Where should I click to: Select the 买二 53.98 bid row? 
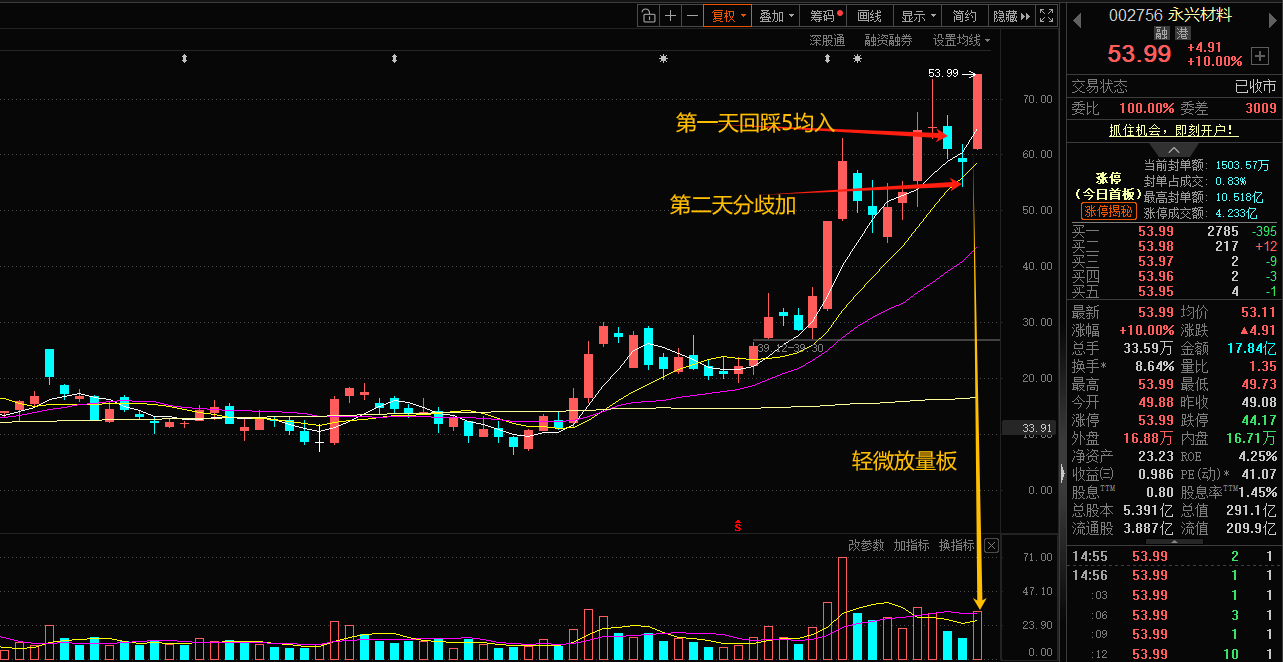point(1173,246)
